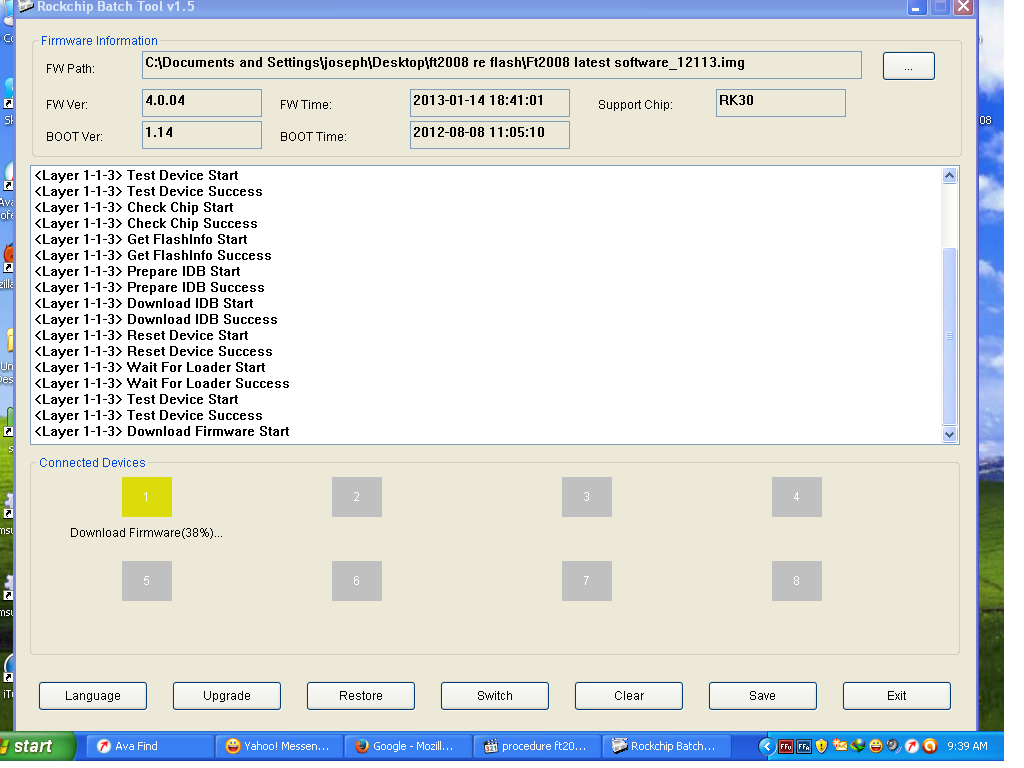
Task: Click the Yahoo Messenger smiley tray icon
Action: tap(876, 746)
